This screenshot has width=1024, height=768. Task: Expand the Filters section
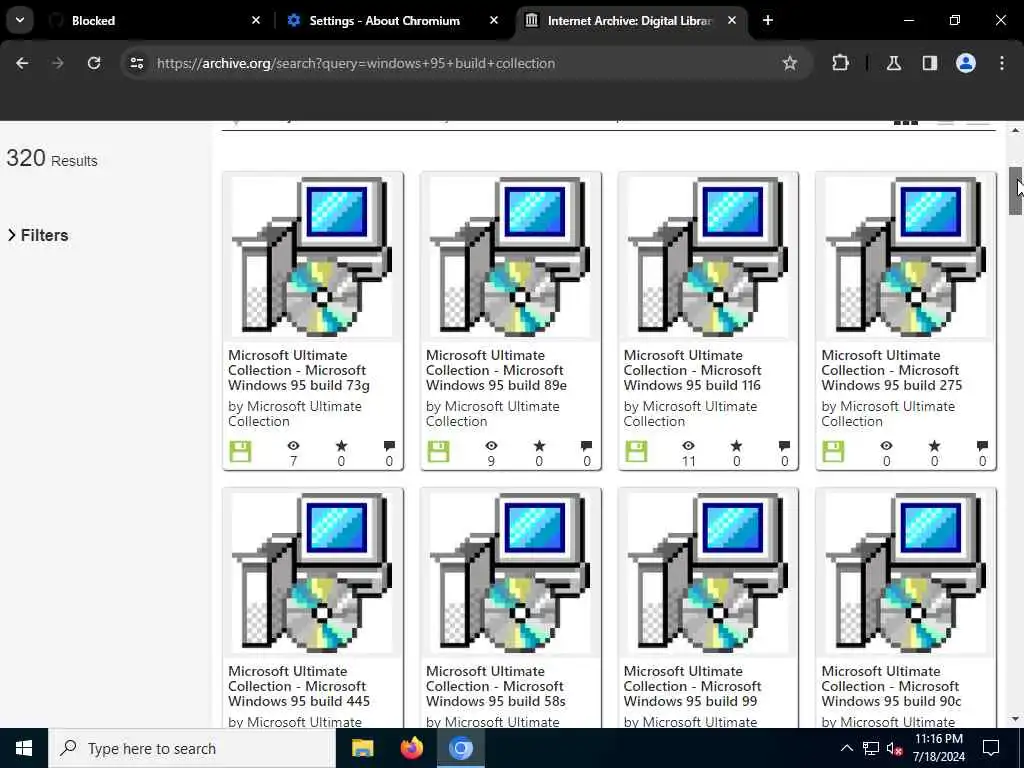pos(38,235)
